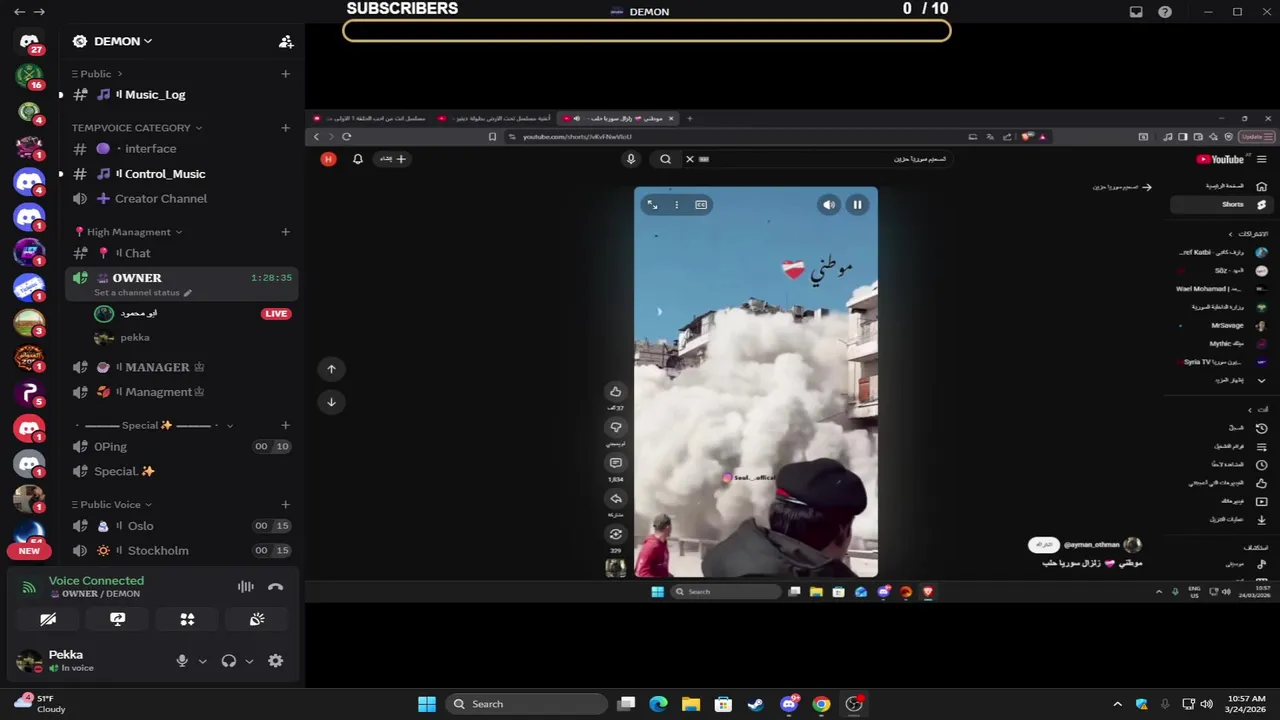Add a channel to Special category
Image resolution: width=1280 pixels, height=720 pixels.
coord(285,425)
